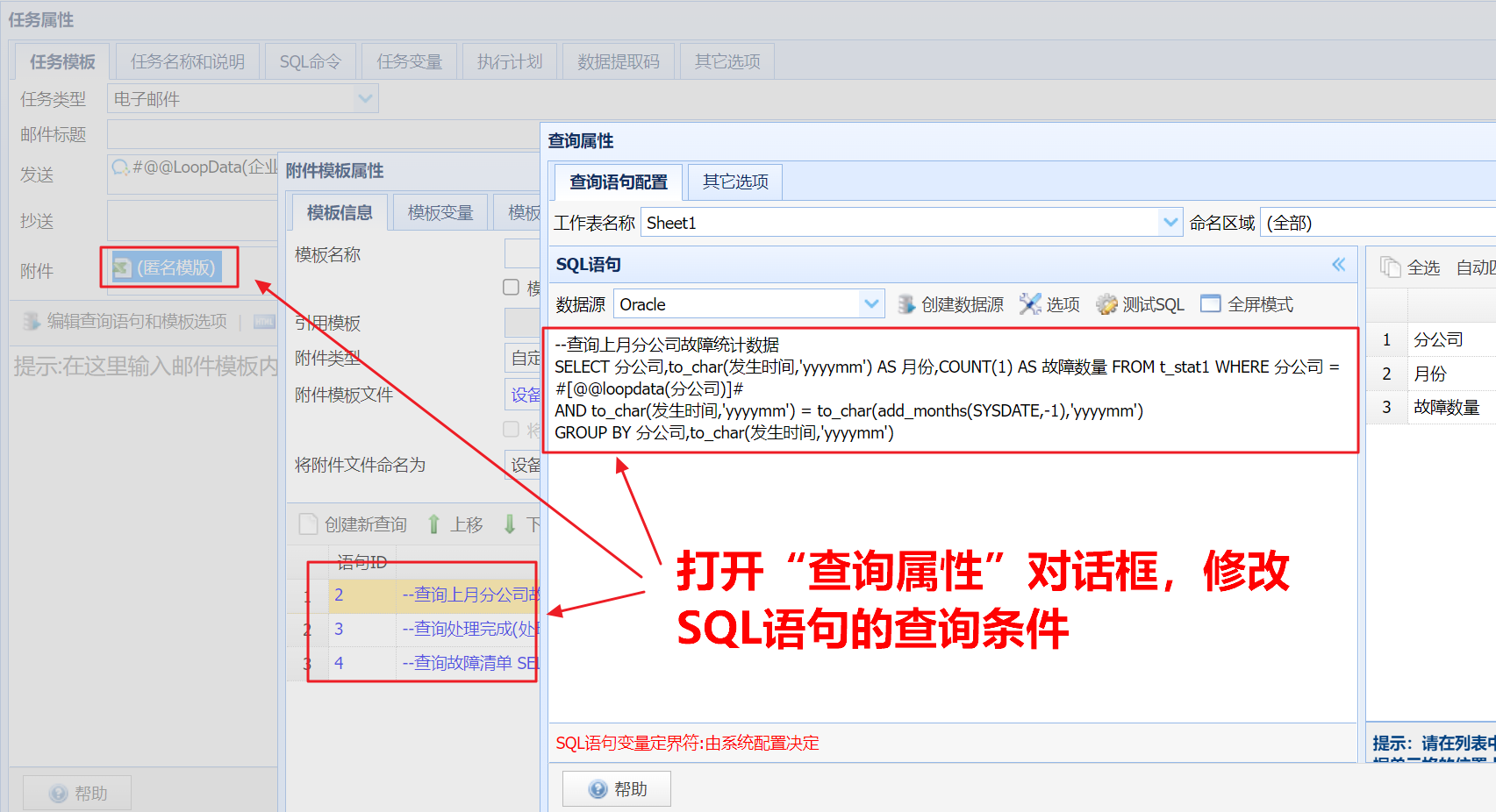Run 测试SQL gear icon

[1107, 304]
